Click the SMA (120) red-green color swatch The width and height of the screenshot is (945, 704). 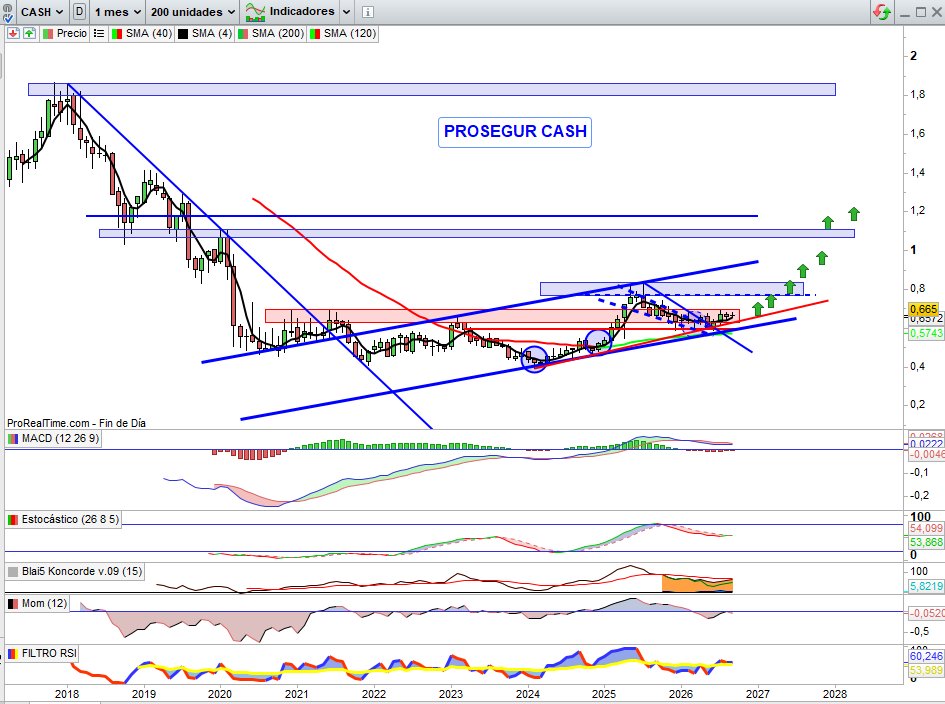[315, 33]
